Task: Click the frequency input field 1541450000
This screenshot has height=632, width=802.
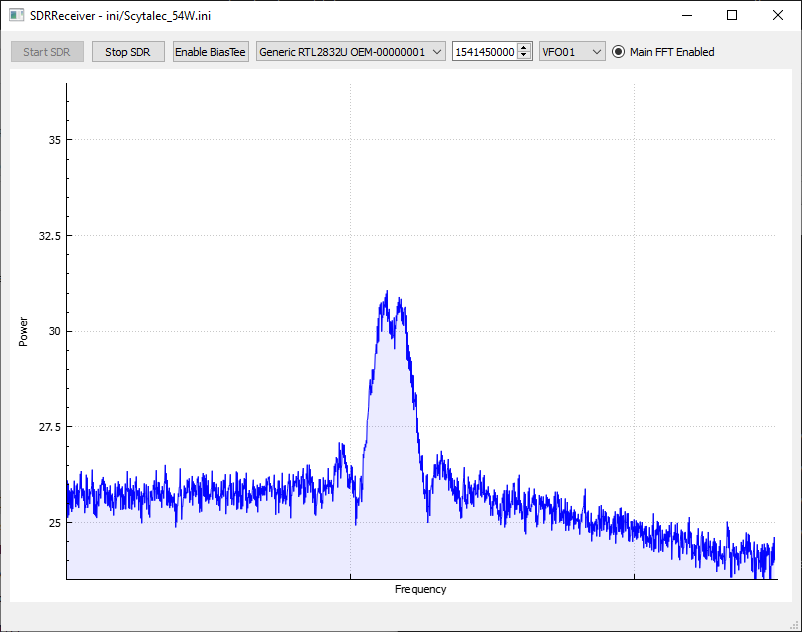Action: (x=484, y=52)
